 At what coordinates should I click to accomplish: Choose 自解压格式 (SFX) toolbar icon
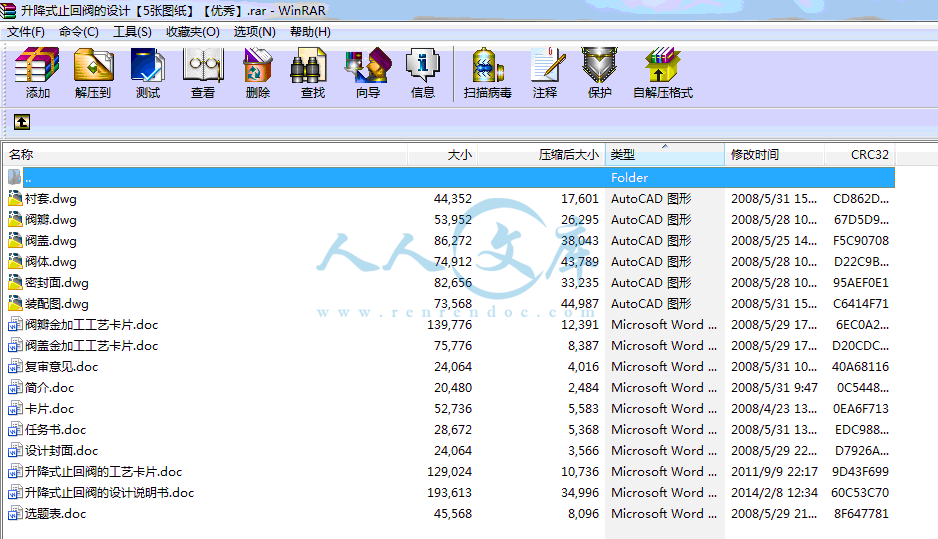[663, 65]
